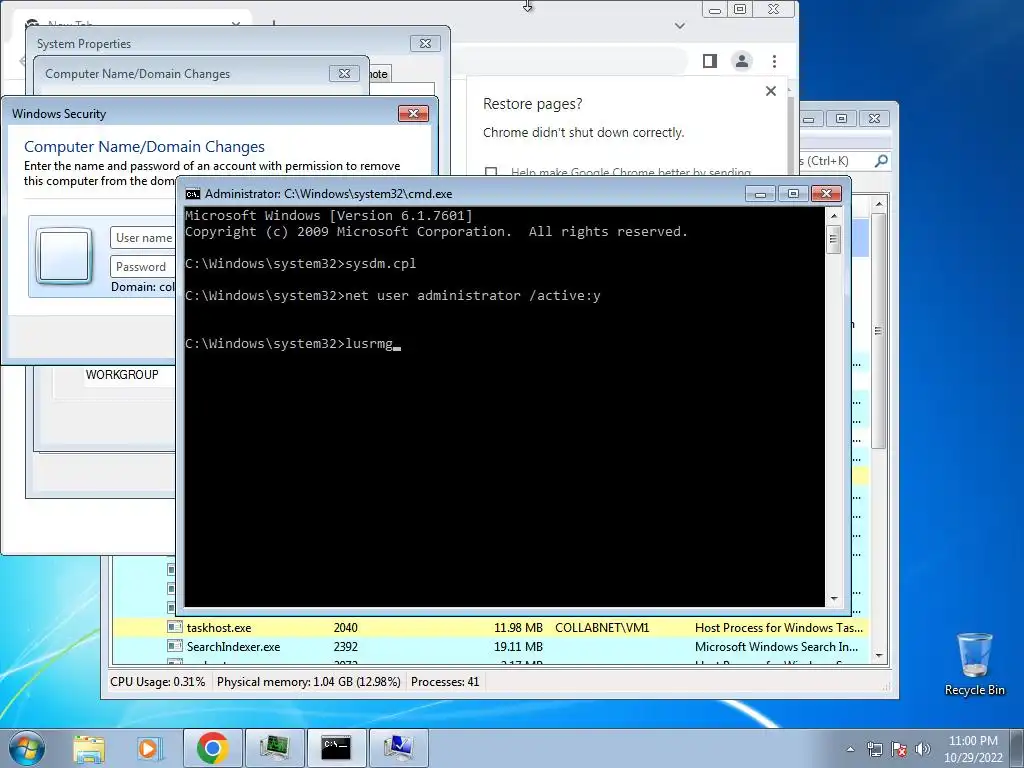The width and height of the screenshot is (1024, 768).
Task: Close the Computer Name/Domain Changes dialog
Action: 344,74
